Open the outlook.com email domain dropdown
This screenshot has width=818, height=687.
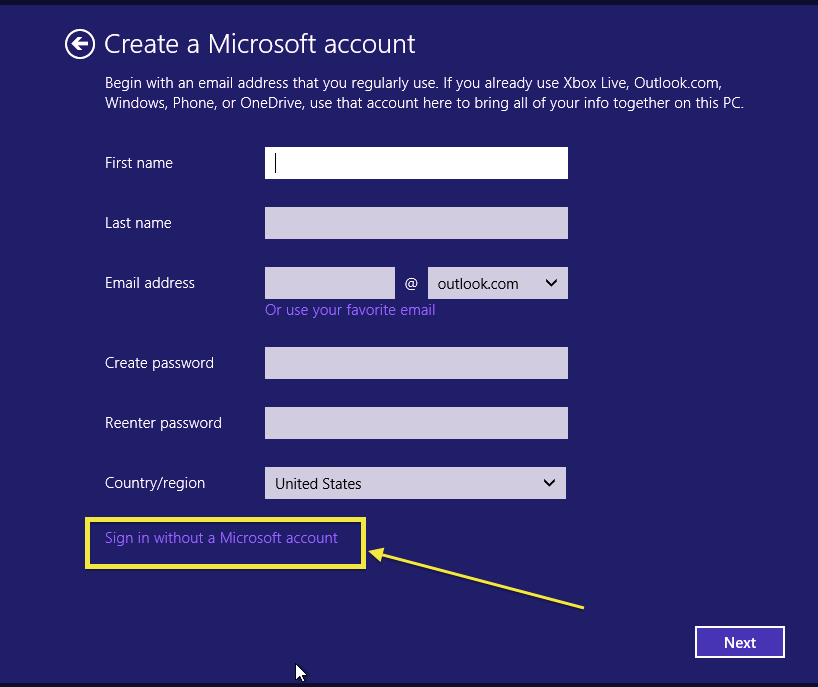(497, 283)
